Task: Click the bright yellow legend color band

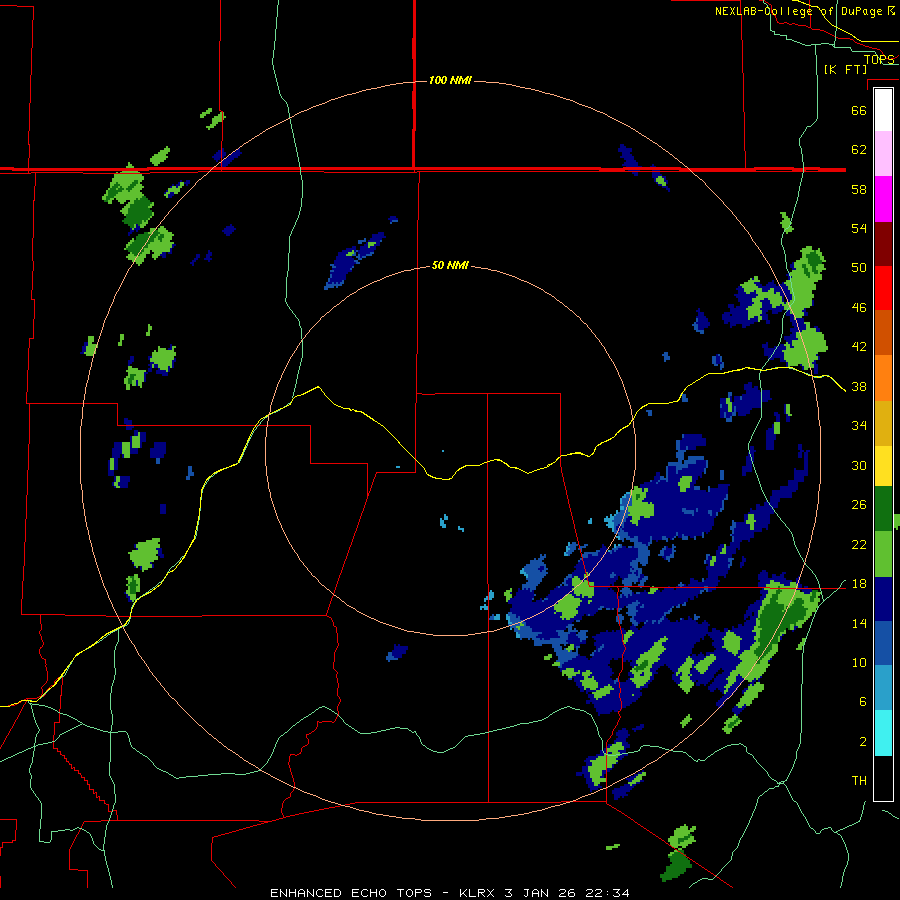Action: tap(883, 466)
